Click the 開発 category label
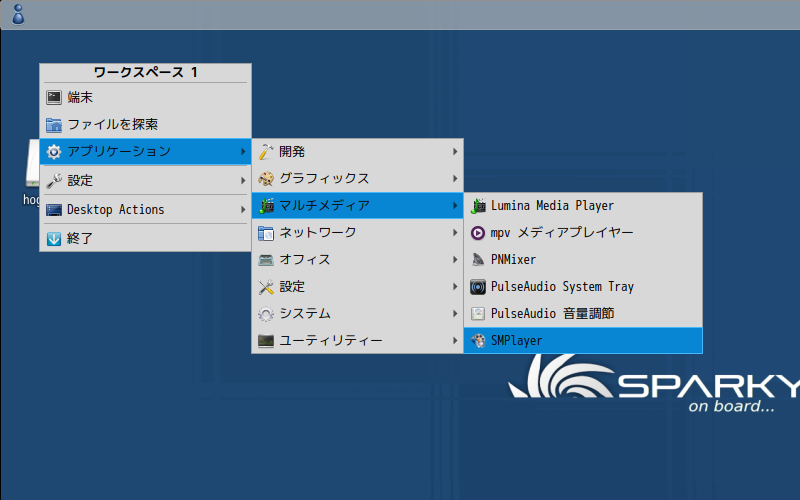 (292, 152)
